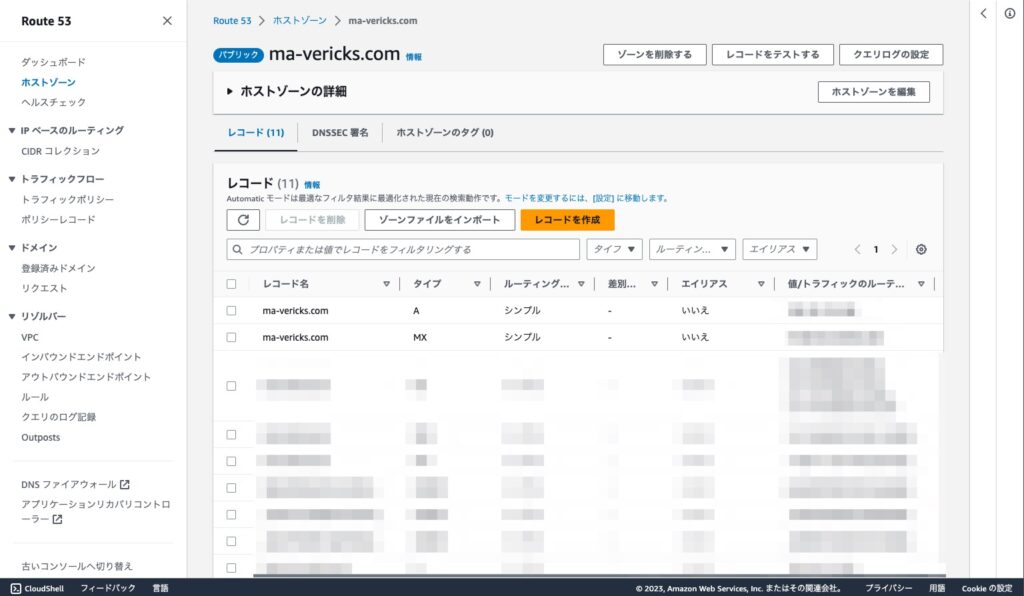1024x596 pixels.
Task: Open ダッシュボード in sidebar
Action: [x=54, y=62]
